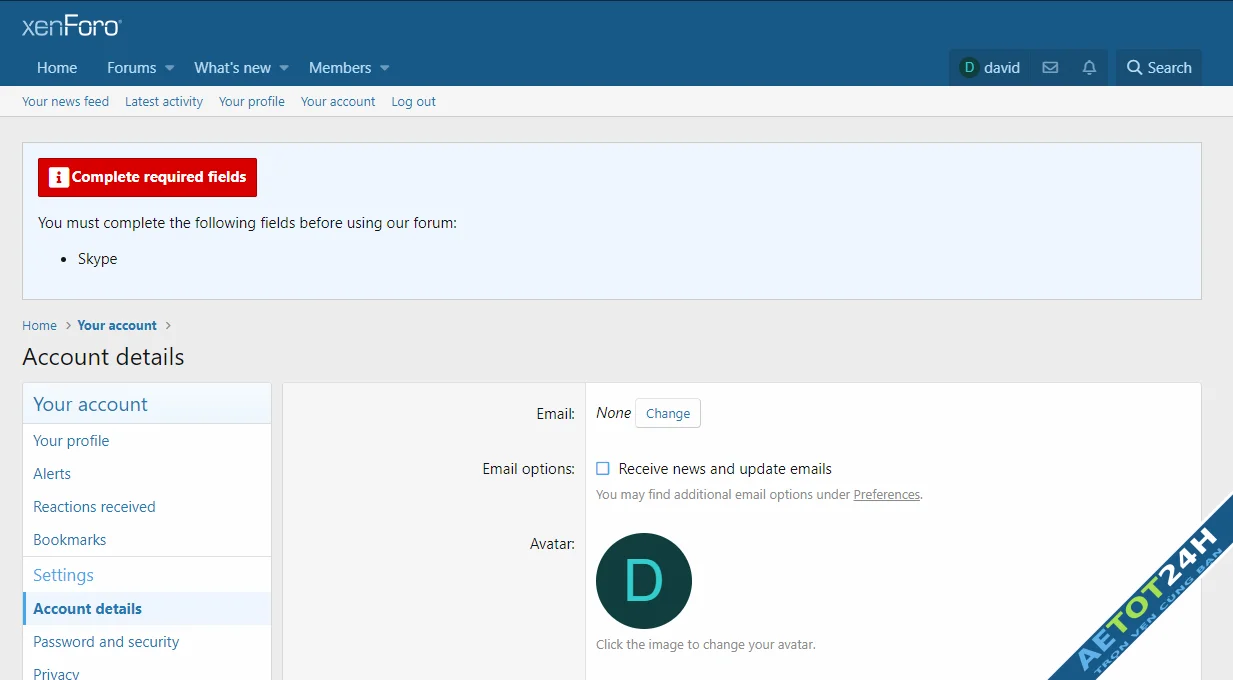This screenshot has width=1233, height=680.
Task: Log out of the forum
Action: point(413,101)
